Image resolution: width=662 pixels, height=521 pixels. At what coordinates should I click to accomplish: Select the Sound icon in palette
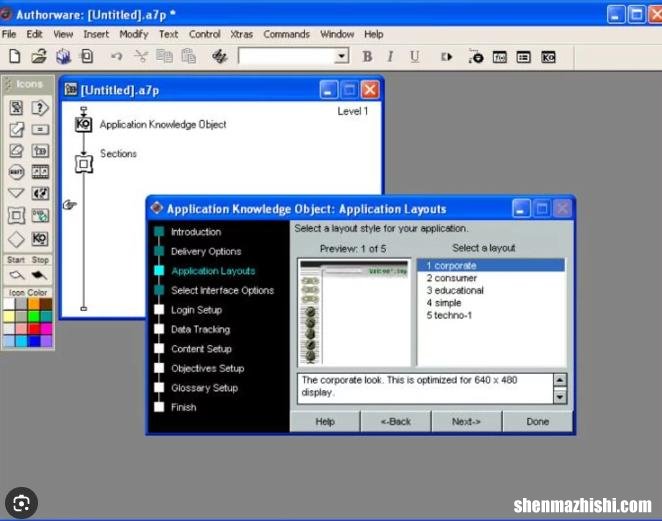(x=40, y=193)
